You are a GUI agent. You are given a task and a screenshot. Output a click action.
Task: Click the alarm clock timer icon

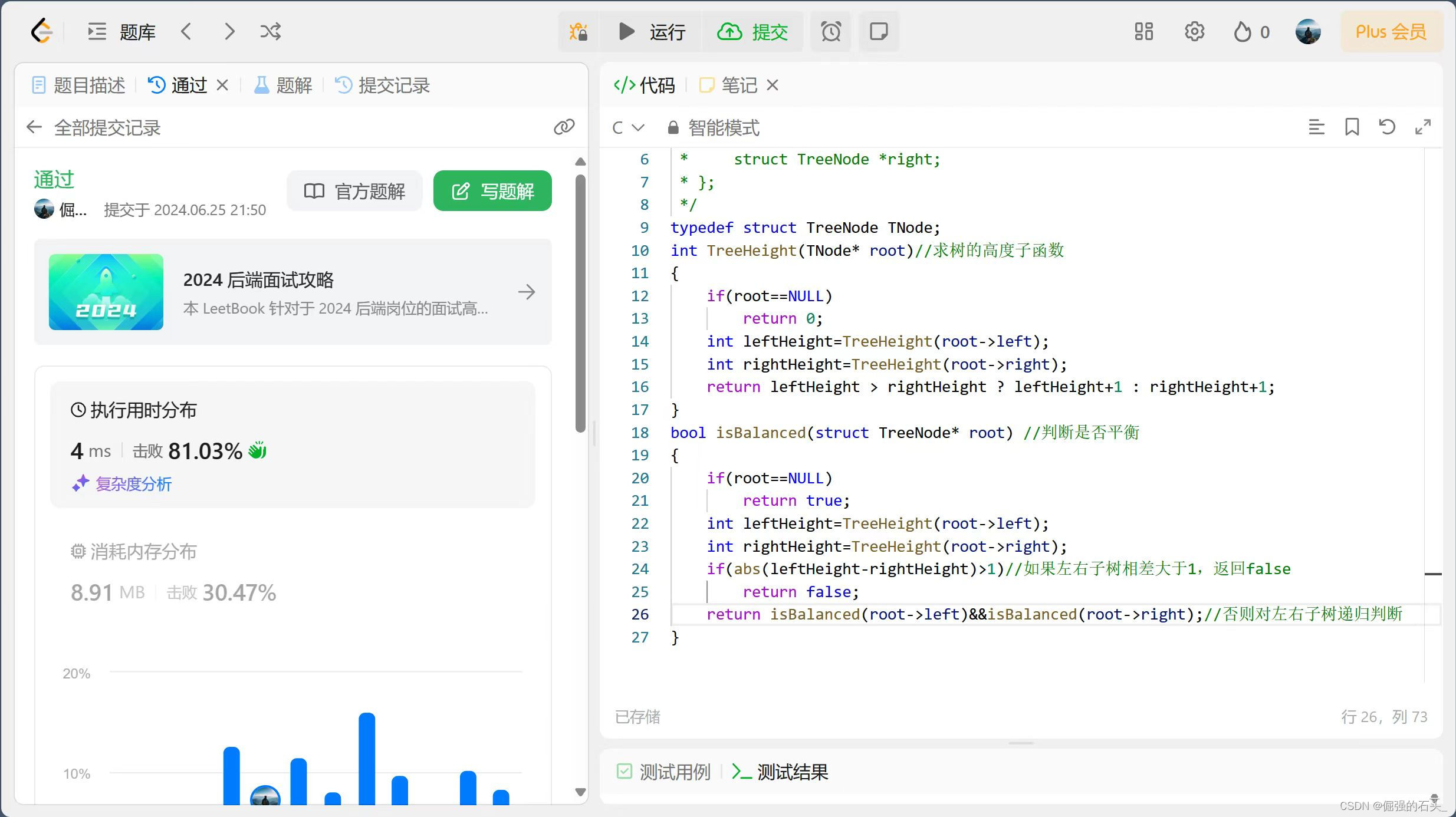(x=831, y=31)
